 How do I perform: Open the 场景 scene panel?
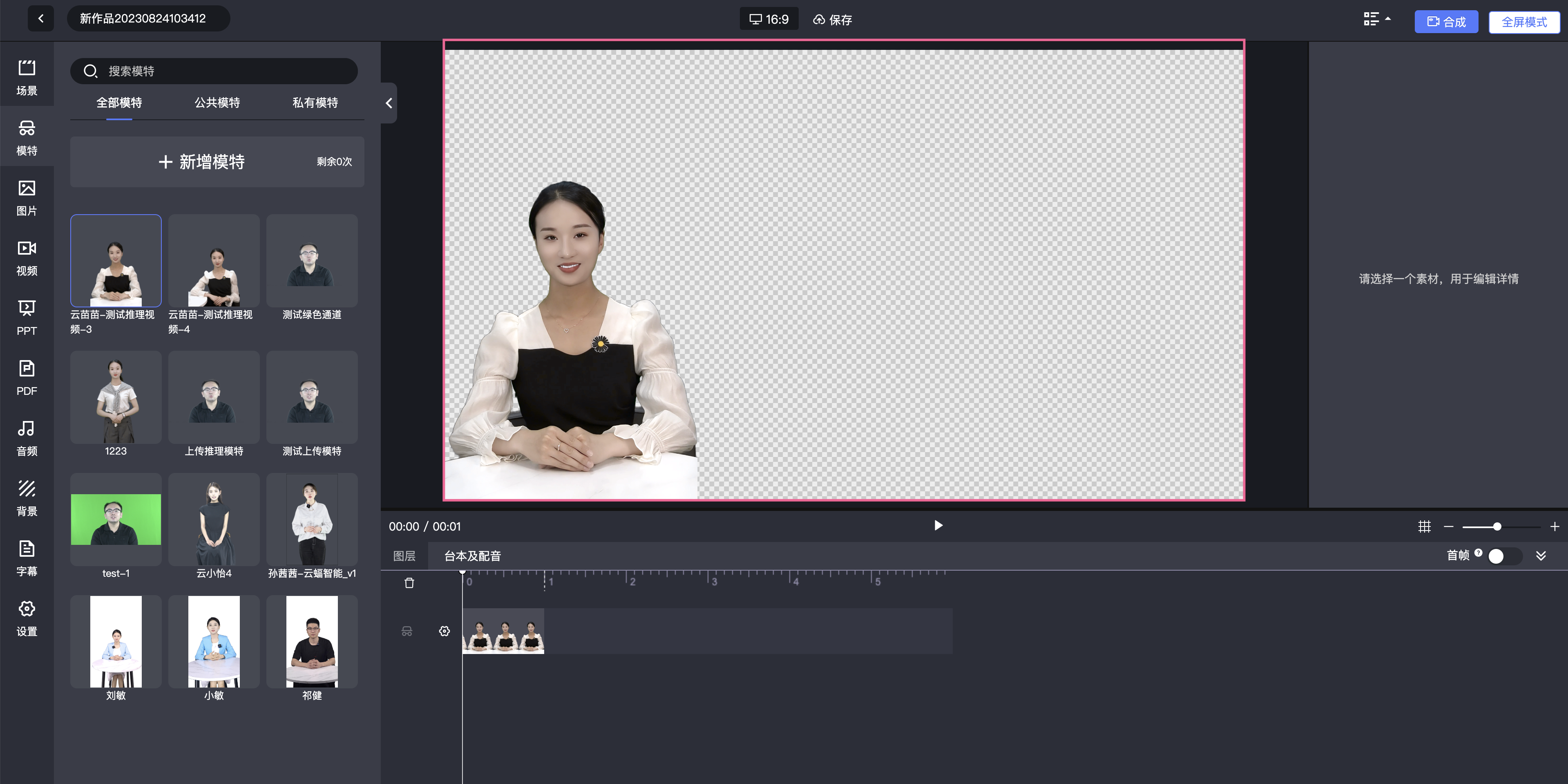pos(27,77)
